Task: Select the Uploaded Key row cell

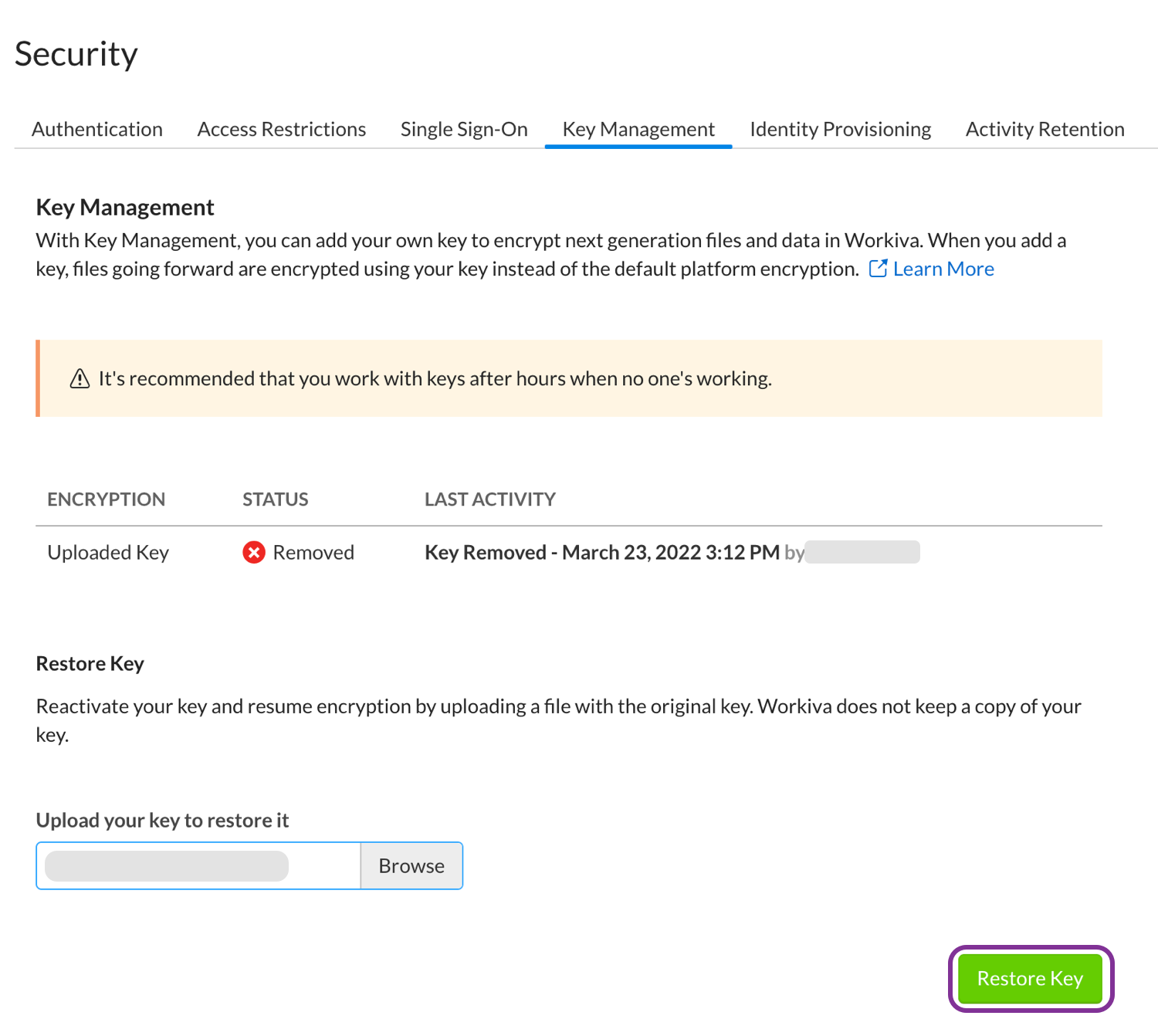Action: (x=108, y=553)
